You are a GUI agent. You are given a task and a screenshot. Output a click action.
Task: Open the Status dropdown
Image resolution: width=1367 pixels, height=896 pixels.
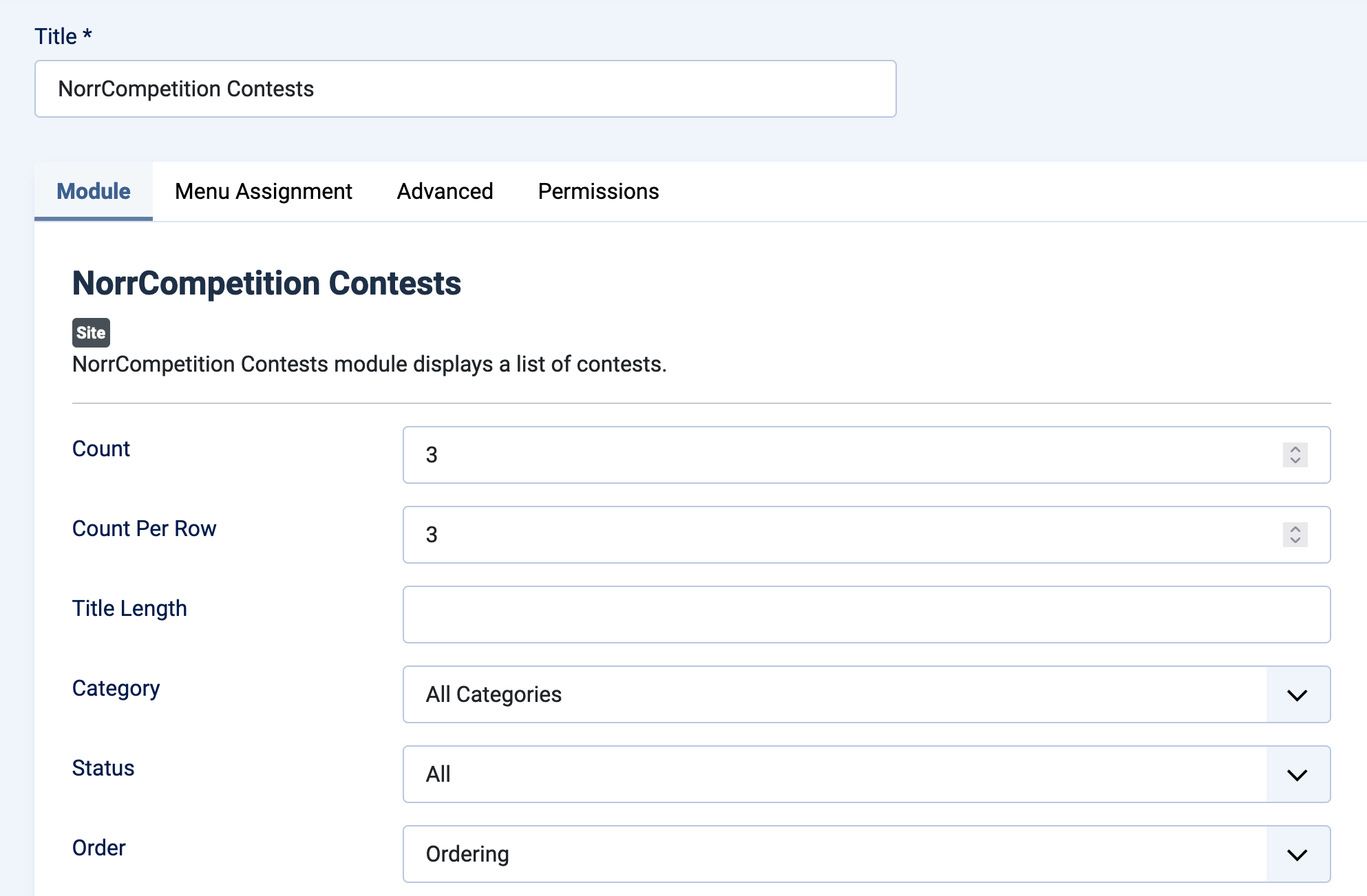pyautogui.click(x=757, y=774)
